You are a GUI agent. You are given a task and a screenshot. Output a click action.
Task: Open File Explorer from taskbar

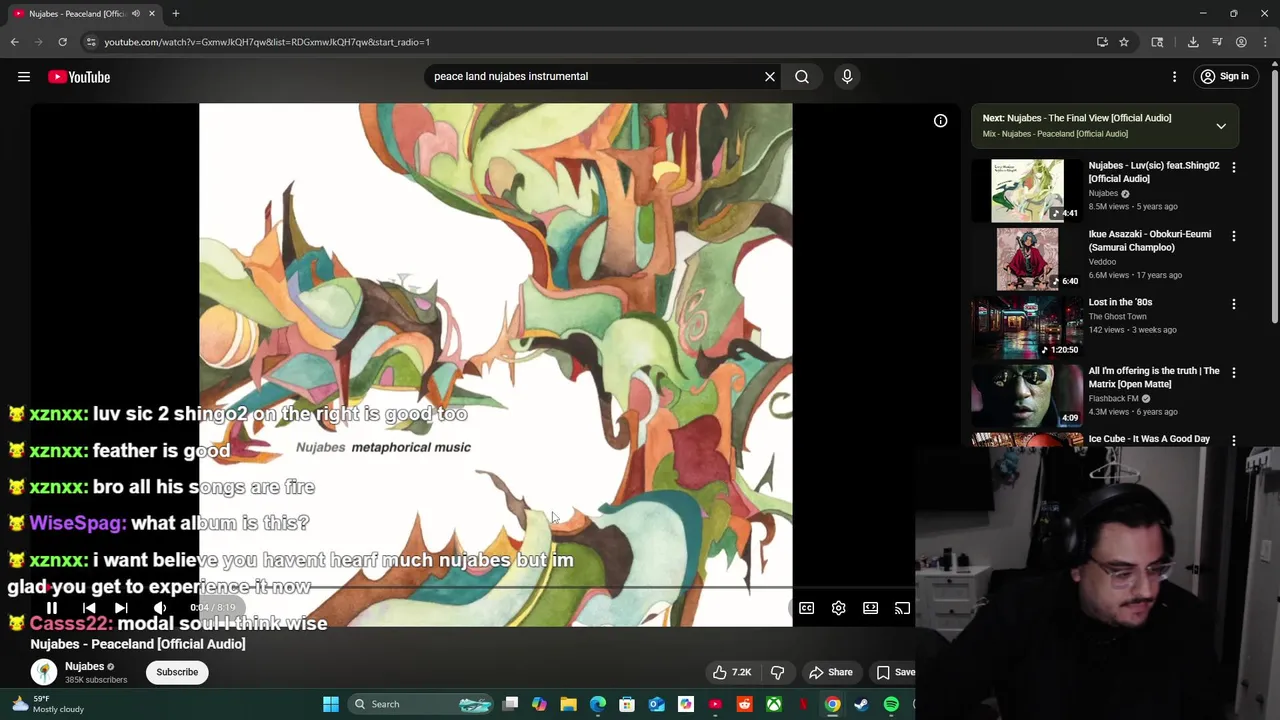click(568, 704)
